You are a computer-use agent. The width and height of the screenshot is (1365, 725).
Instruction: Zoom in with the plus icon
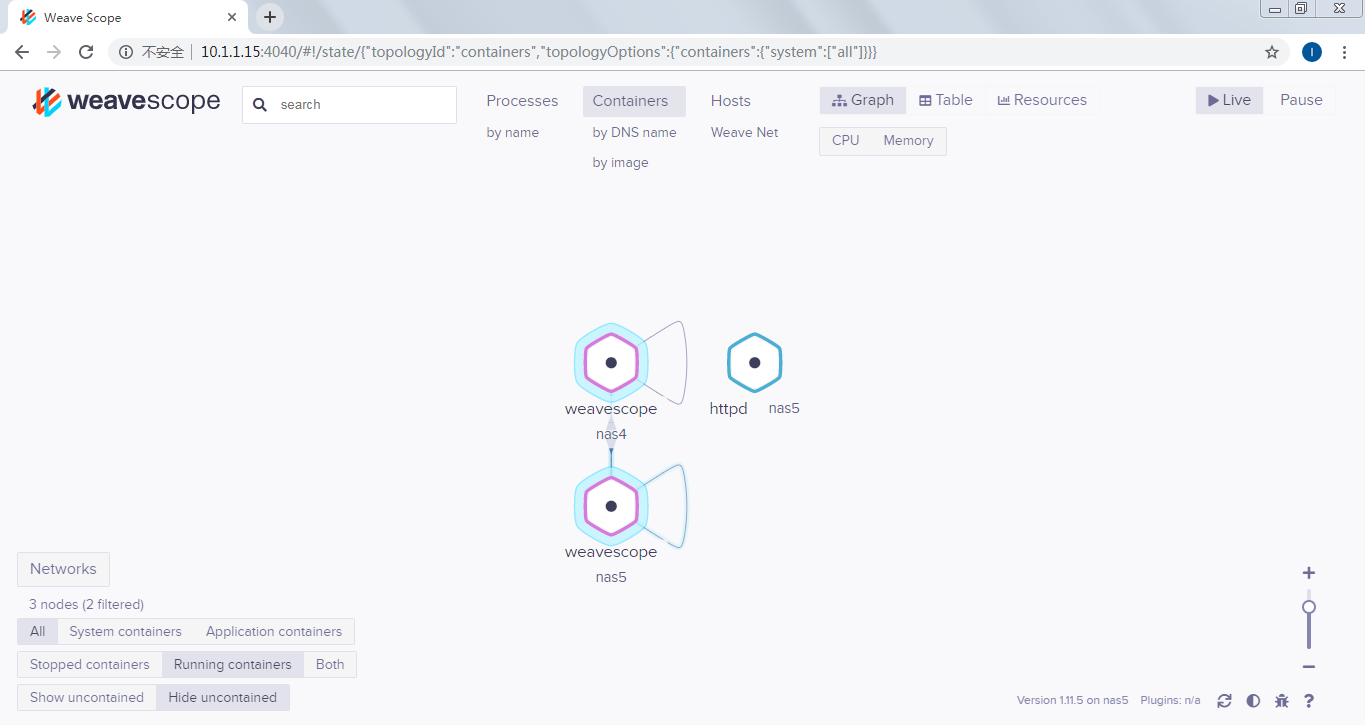click(1308, 573)
